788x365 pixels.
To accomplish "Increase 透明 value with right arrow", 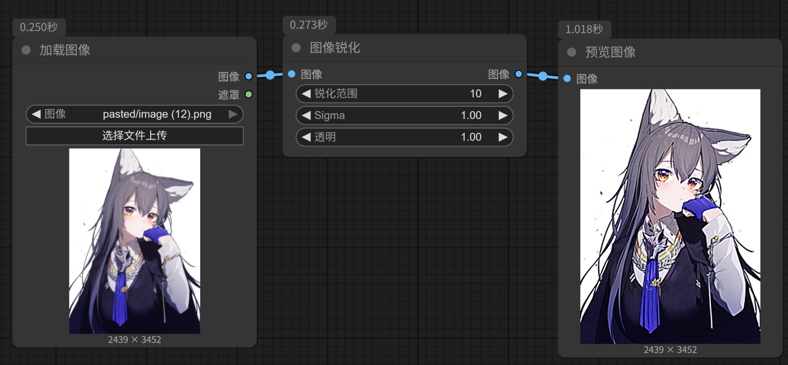I will (503, 137).
